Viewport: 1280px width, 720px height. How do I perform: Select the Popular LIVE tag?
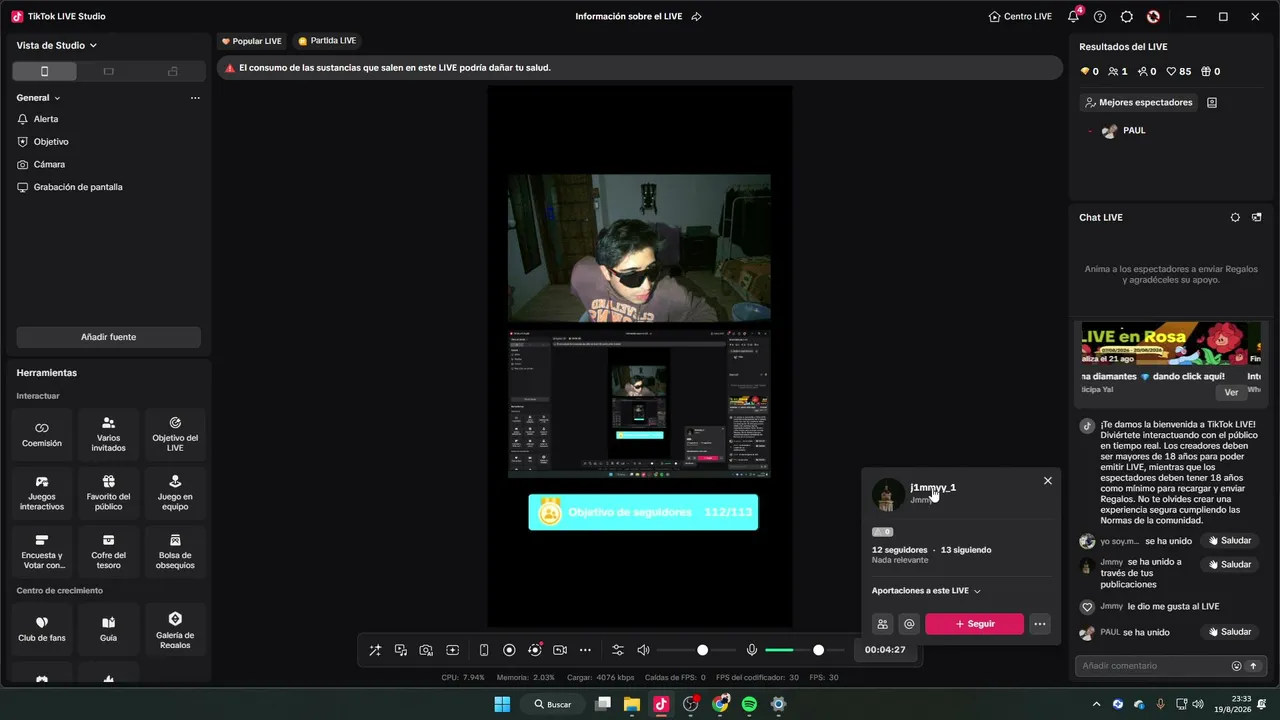click(x=252, y=41)
